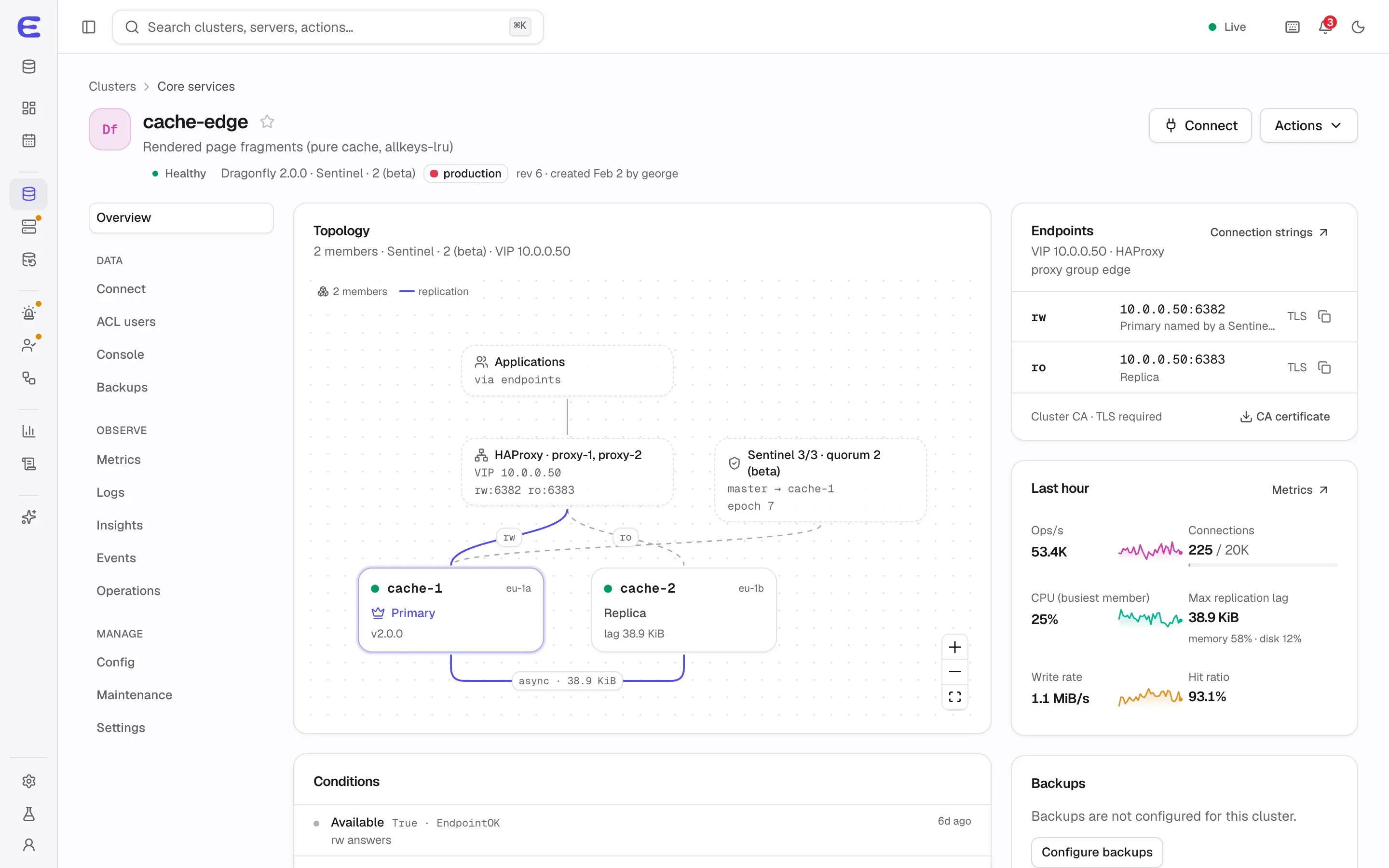
Task: Zoom out of the topology graph
Action: pyautogui.click(x=954, y=672)
